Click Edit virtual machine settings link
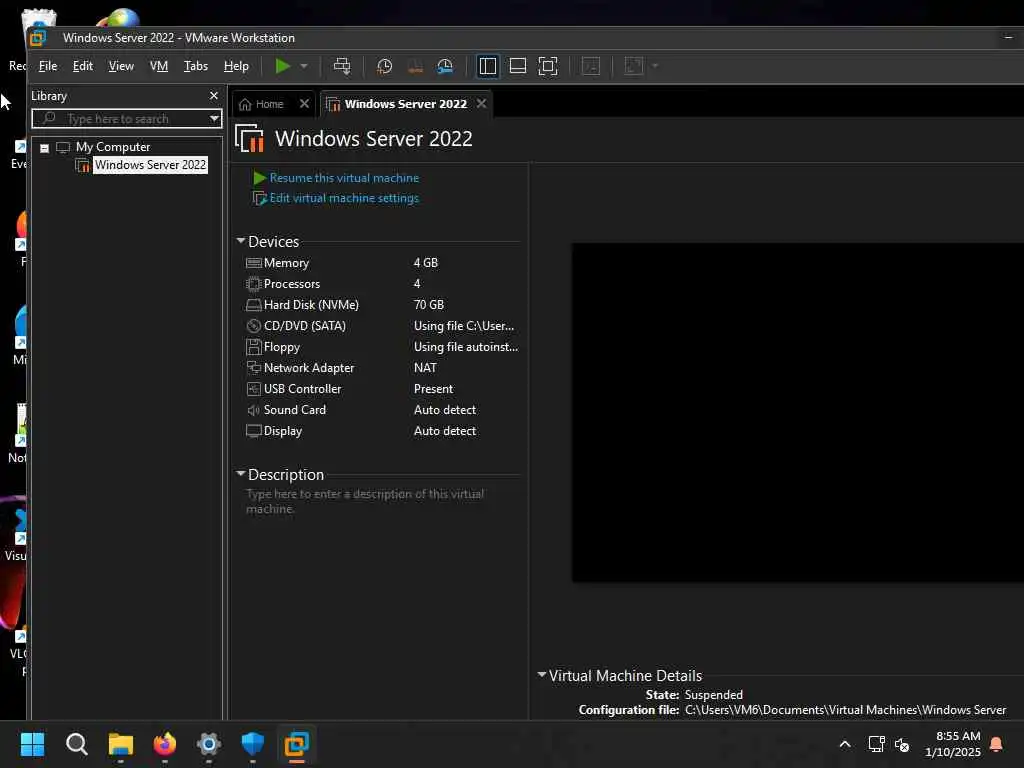Viewport: 1024px width, 768px height. (x=344, y=198)
